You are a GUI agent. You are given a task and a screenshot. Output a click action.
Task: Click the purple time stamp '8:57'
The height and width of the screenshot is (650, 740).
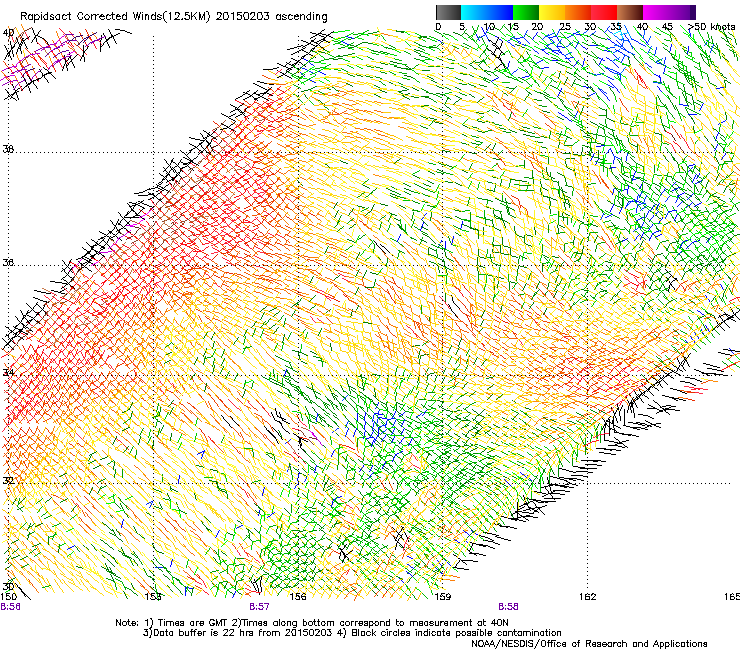[260, 607]
